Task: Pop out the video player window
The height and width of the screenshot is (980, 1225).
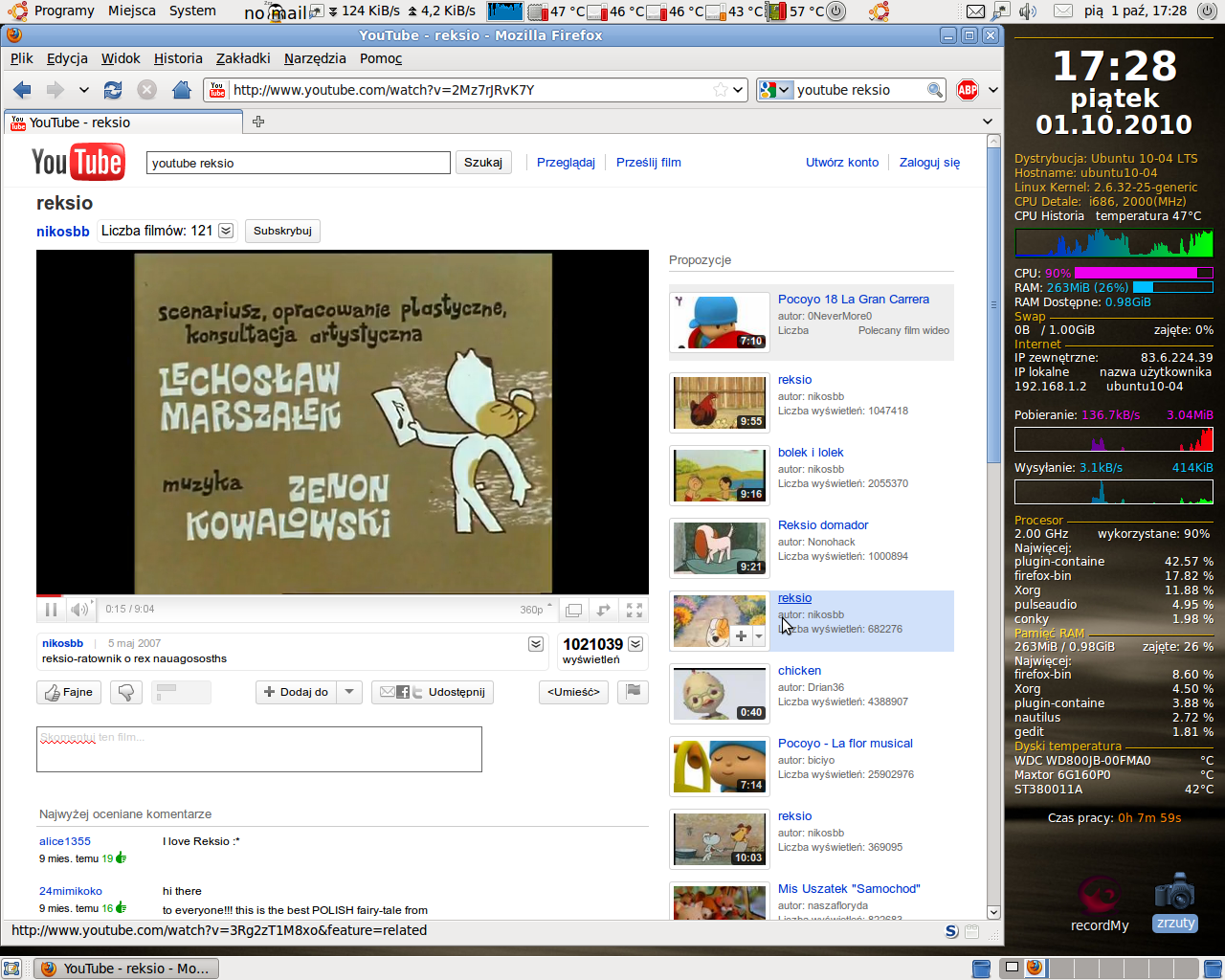Action: coord(573,610)
